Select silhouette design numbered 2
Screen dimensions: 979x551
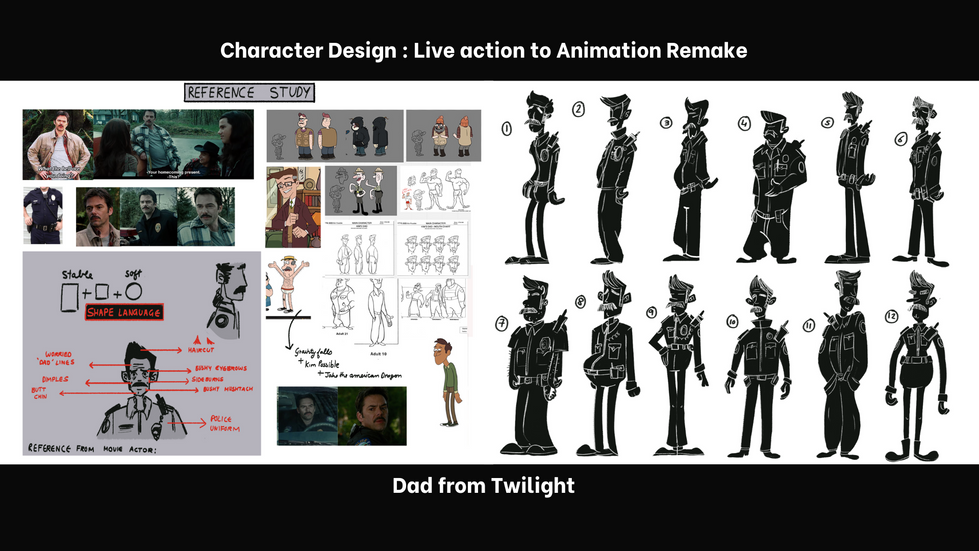(x=614, y=179)
